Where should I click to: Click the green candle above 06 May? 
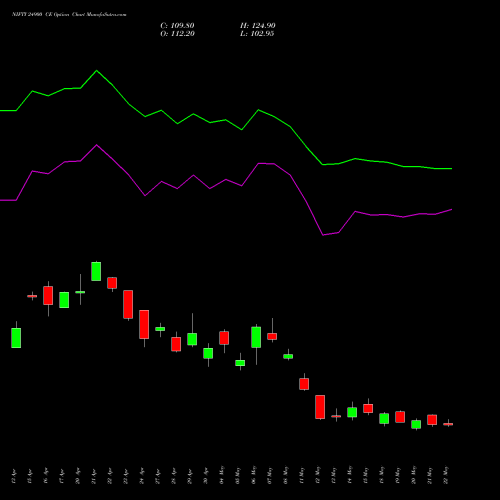pyautogui.click(x=256, y=337)
